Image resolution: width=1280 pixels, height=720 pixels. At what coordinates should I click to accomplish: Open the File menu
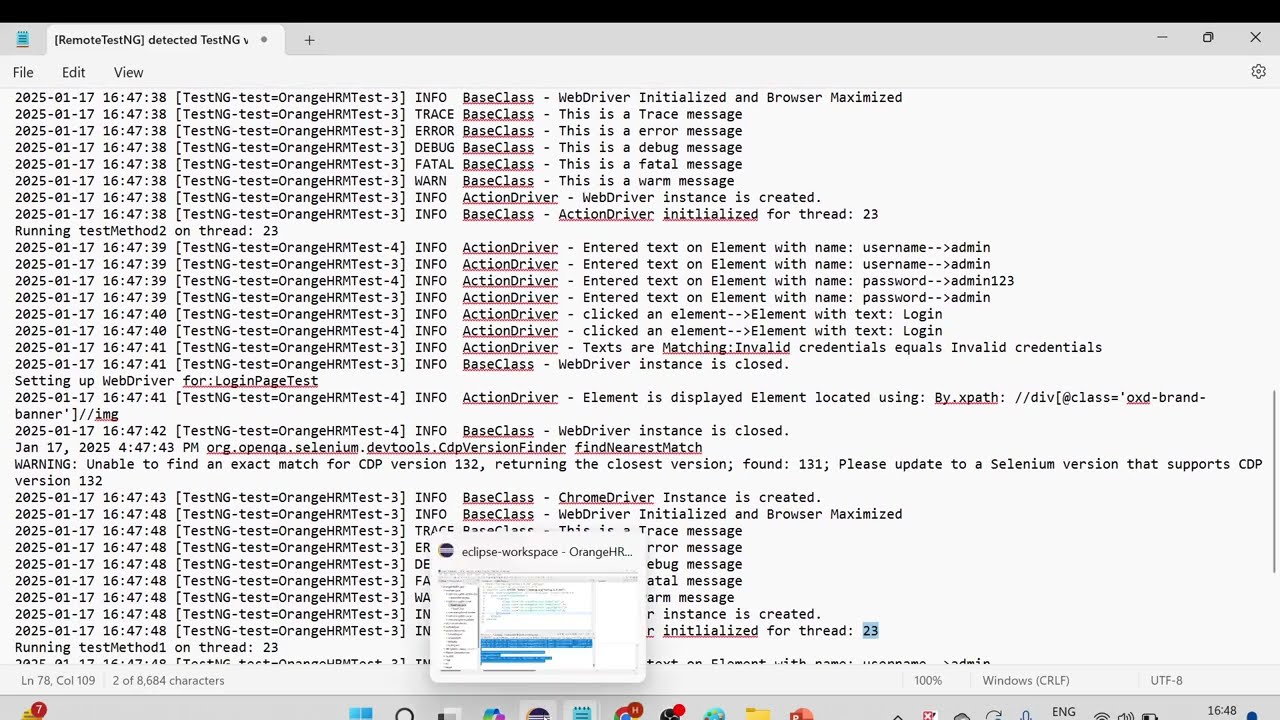click(x=23, y=72)
